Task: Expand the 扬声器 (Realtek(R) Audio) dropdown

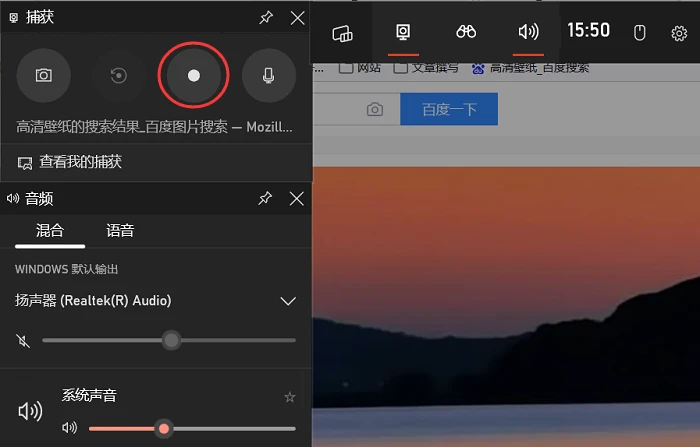Action: pos(288,301)
